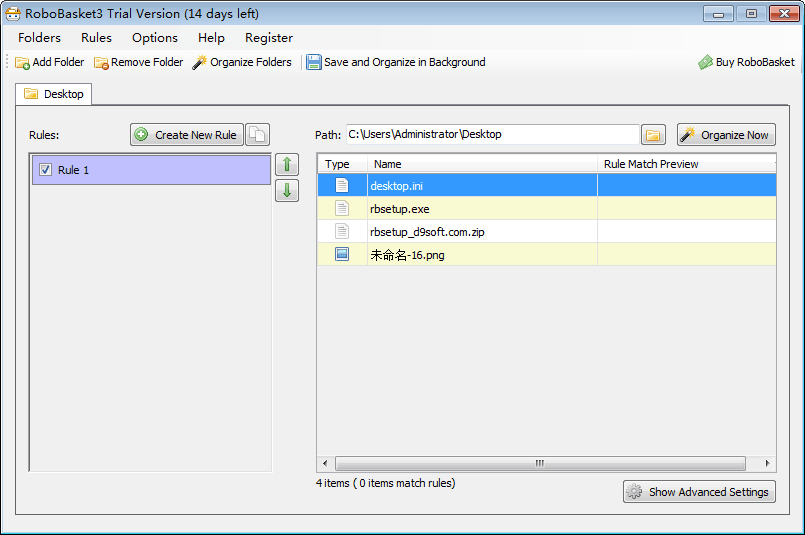
Task: Click browse folder icon next to Path
Action: tap(653, 135)
